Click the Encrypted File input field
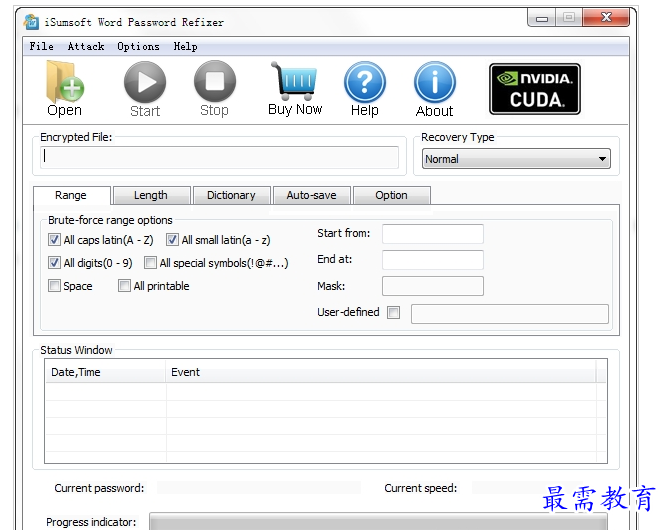Image resolution: width=664 pixels, height=530 pixels. click(219, 157)
